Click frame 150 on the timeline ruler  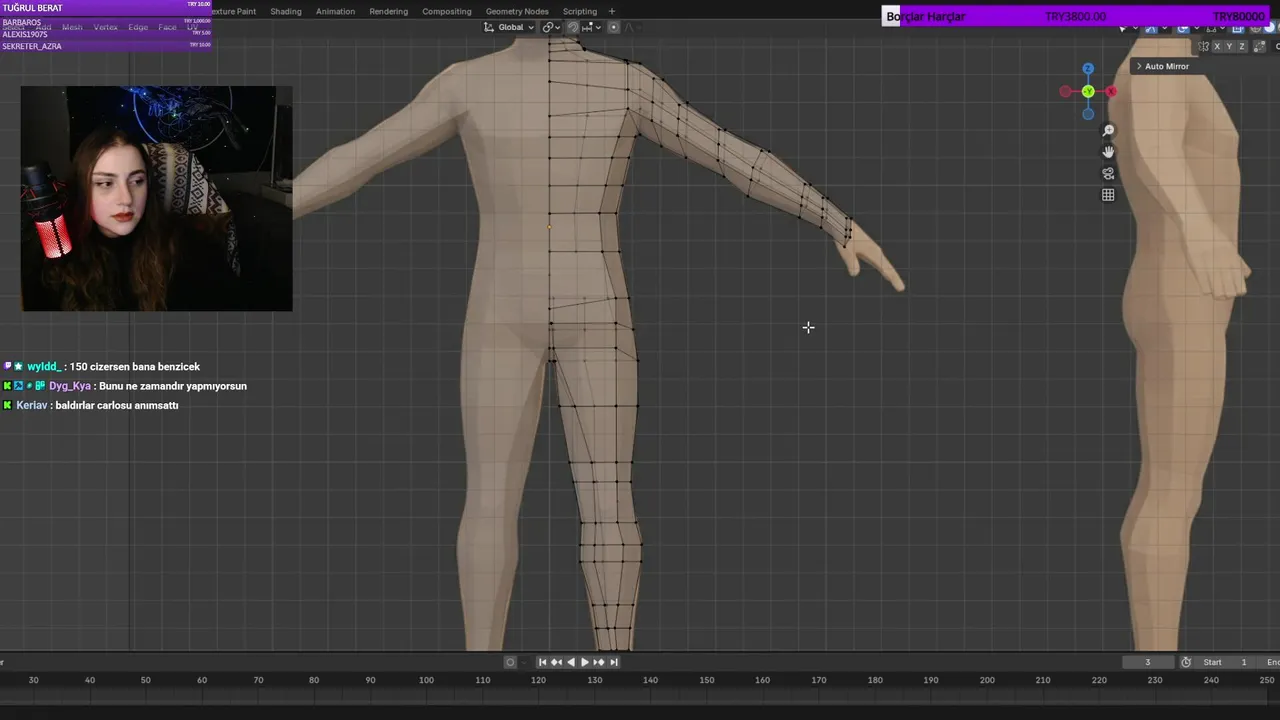pyautogui.click(x=707, y=680)
